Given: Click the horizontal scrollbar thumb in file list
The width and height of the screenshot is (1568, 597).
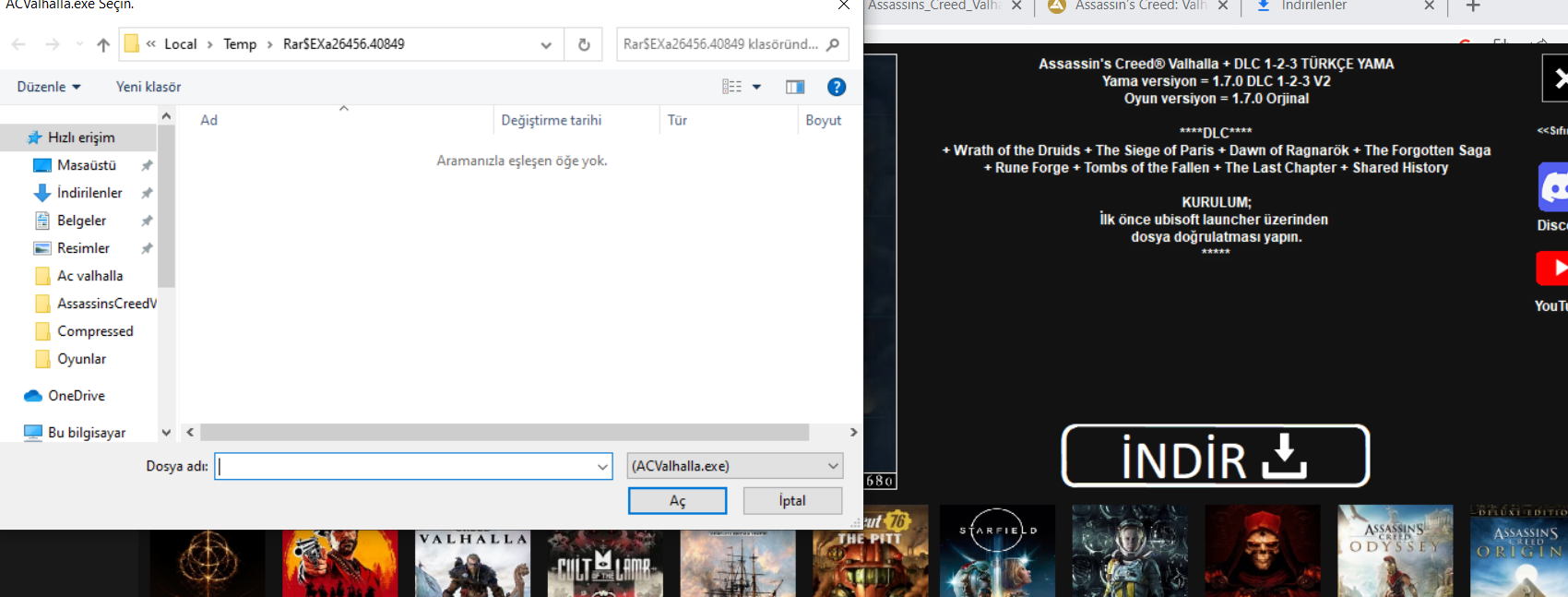Looking at the screenshot, I should tap(505, 432).
